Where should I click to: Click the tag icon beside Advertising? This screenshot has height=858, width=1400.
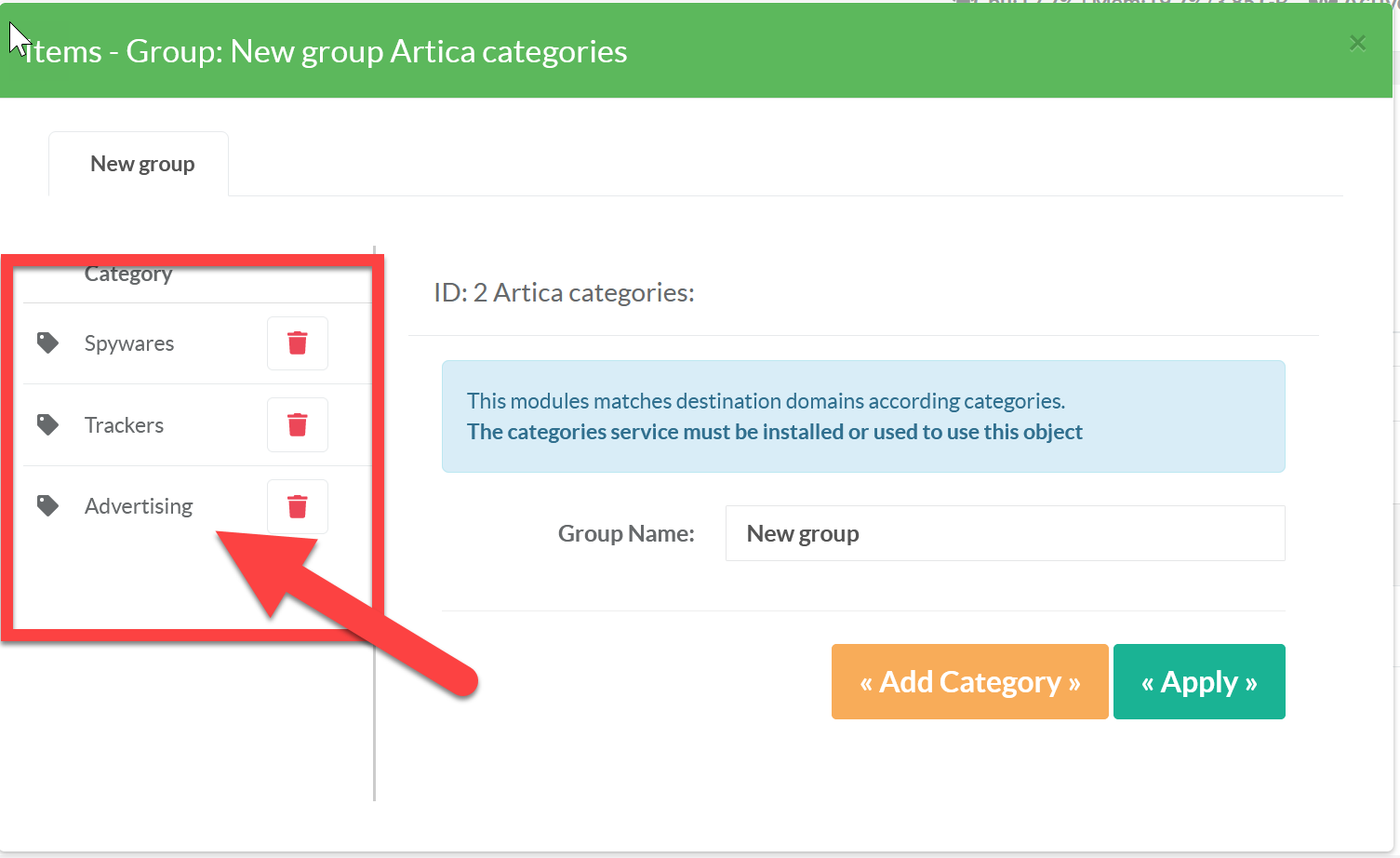click(x=47, y=506)
